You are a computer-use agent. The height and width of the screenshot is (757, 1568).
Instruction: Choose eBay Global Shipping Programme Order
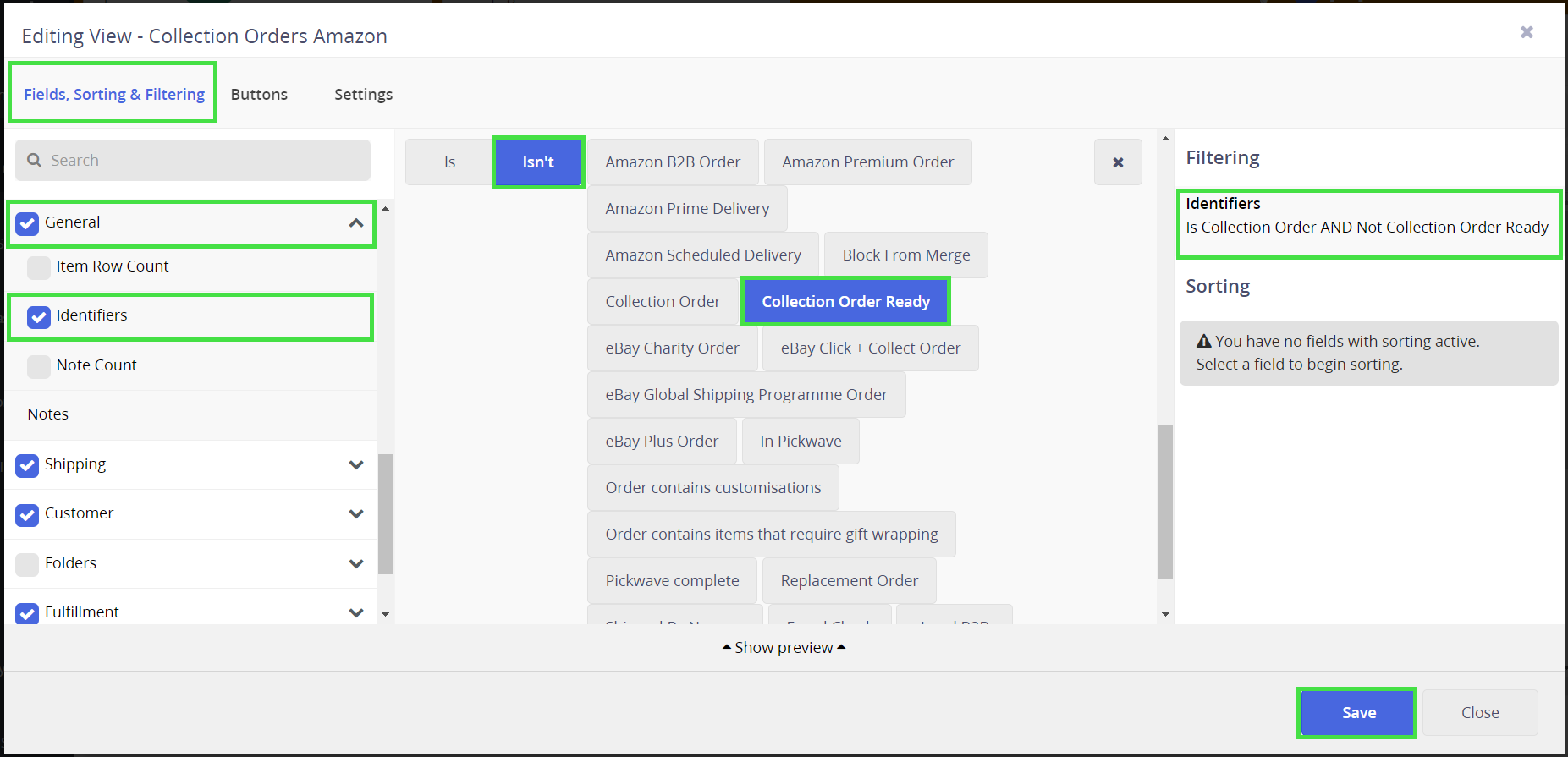point(746,395)
